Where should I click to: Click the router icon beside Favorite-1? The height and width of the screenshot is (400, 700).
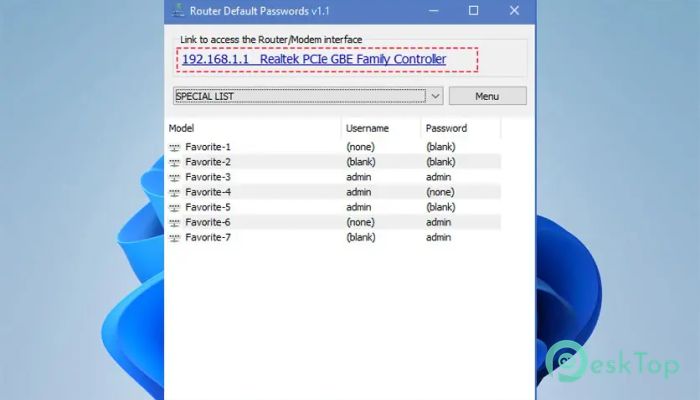point(175,147)
